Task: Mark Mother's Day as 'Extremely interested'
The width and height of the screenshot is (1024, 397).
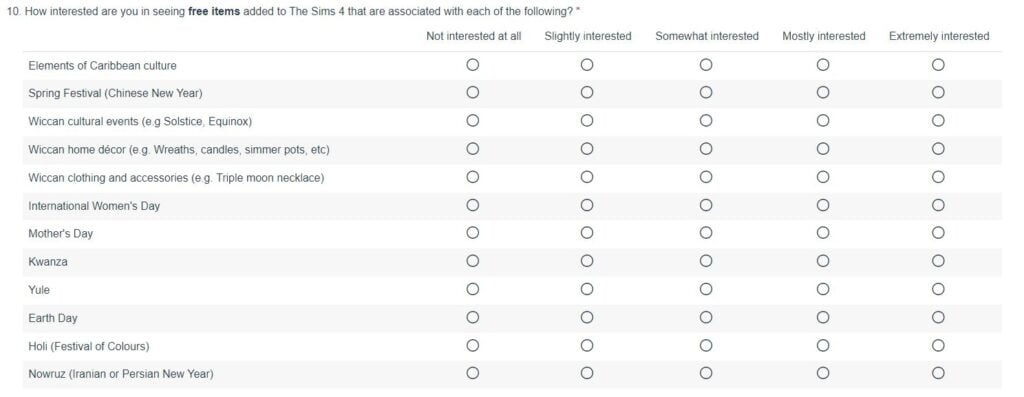Action: click(x=938, y=233)
